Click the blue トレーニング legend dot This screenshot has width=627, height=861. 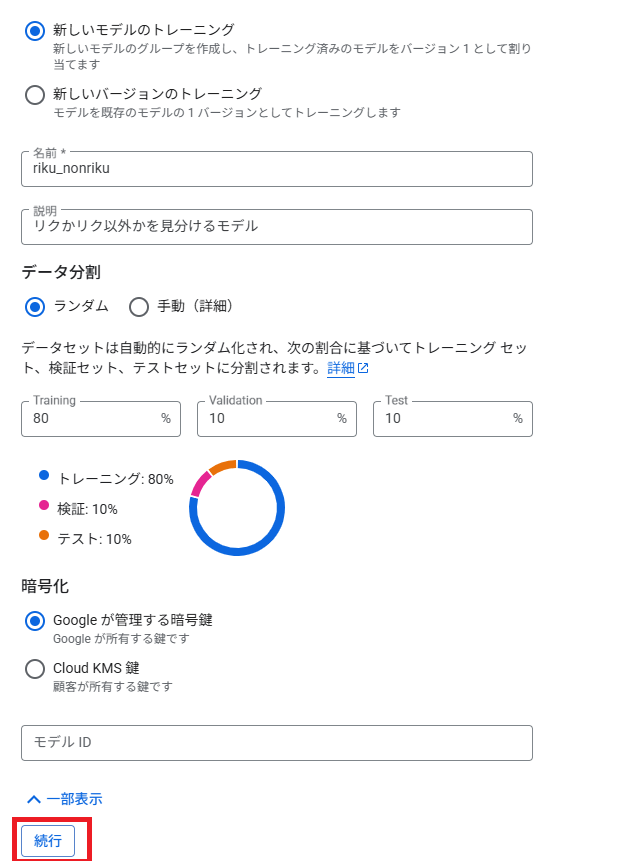click(x=44, y=476)
